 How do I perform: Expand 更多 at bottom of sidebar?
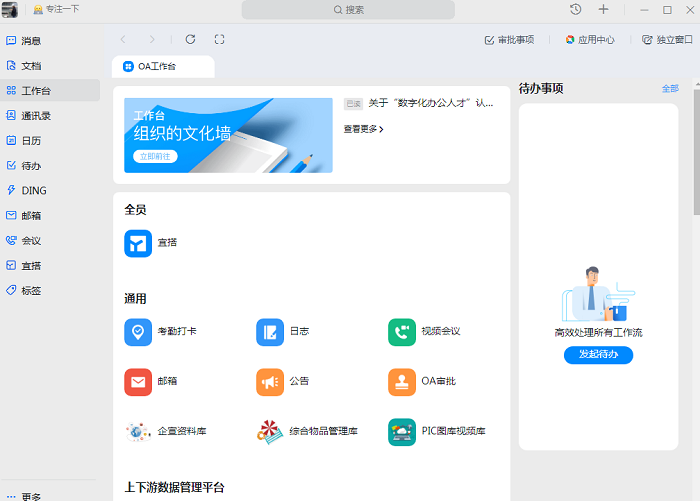(x=30, y=495)
